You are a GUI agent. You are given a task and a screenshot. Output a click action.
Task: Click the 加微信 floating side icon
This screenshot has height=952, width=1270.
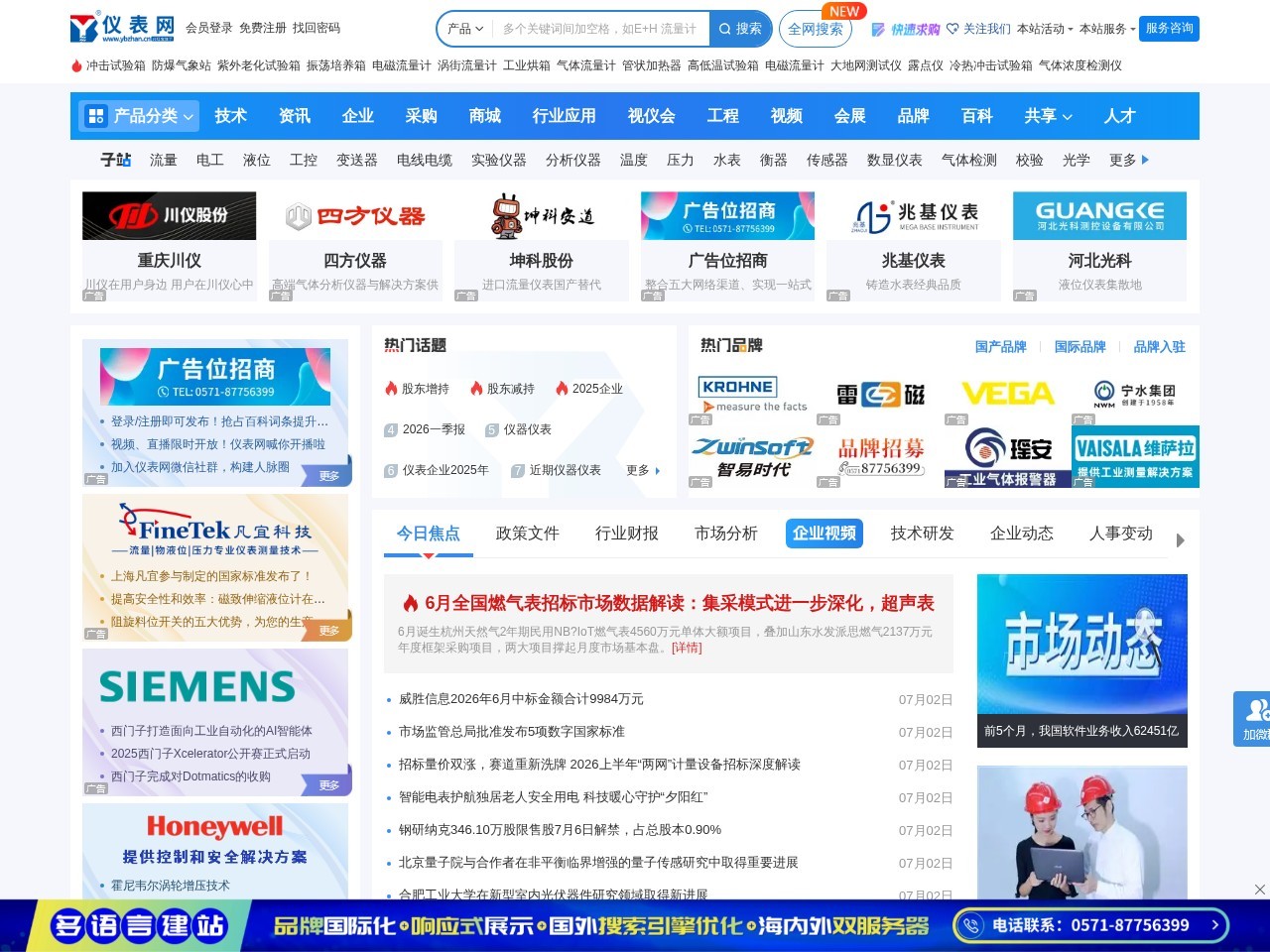(1252, 718)
